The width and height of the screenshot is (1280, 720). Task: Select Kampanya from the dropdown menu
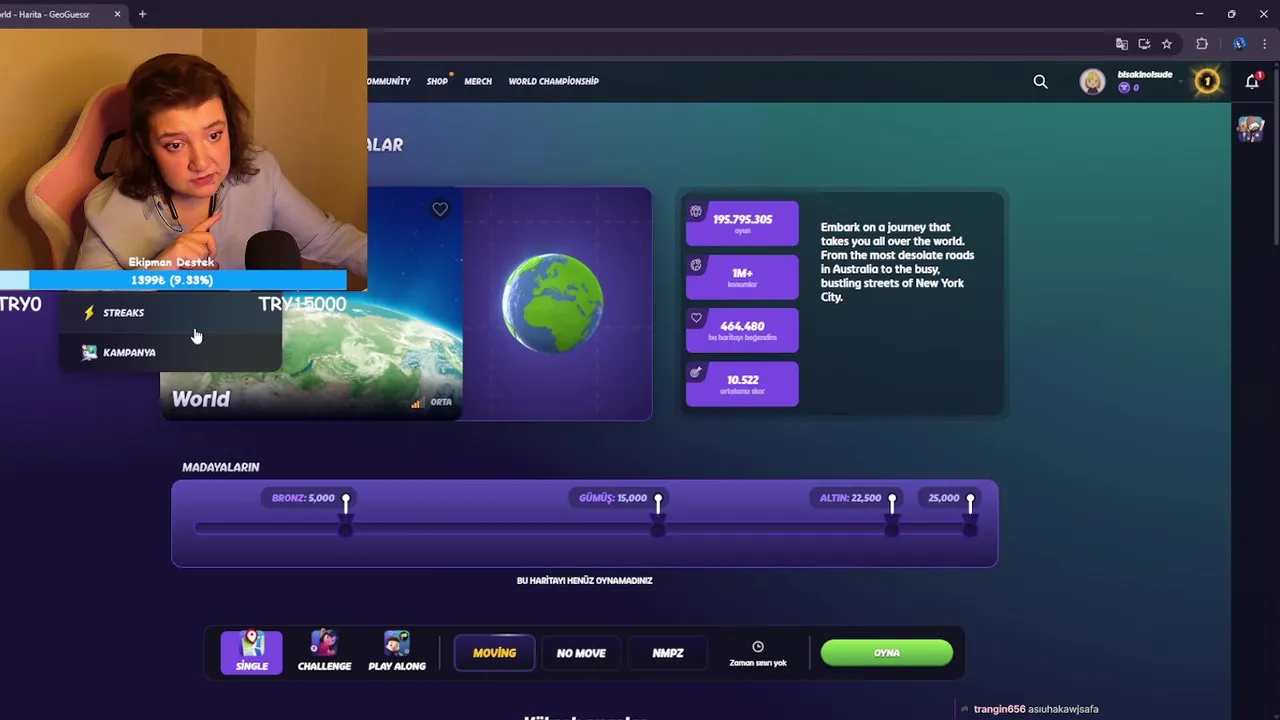point(170,352)
